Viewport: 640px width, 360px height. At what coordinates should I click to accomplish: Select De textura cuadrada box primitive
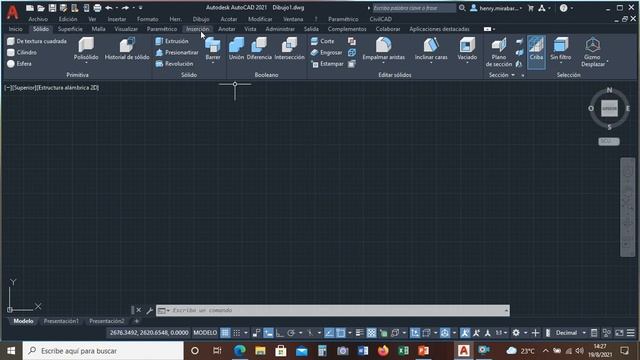pos(37,41)
